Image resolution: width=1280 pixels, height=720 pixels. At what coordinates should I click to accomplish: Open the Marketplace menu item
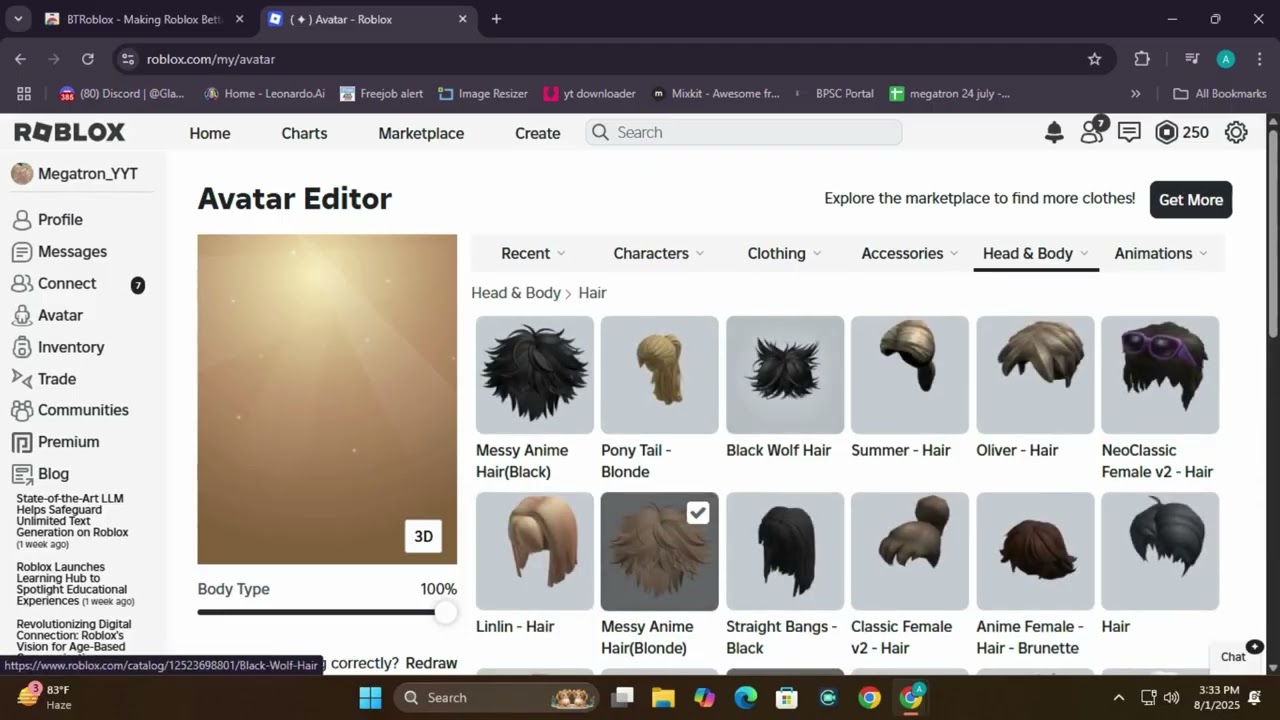(x=421, y=133)
